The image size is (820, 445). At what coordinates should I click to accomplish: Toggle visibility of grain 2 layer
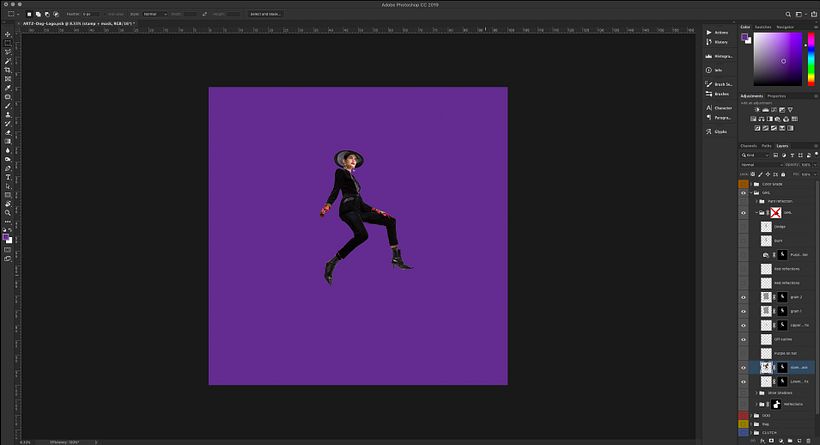click(x=743, y=297)
